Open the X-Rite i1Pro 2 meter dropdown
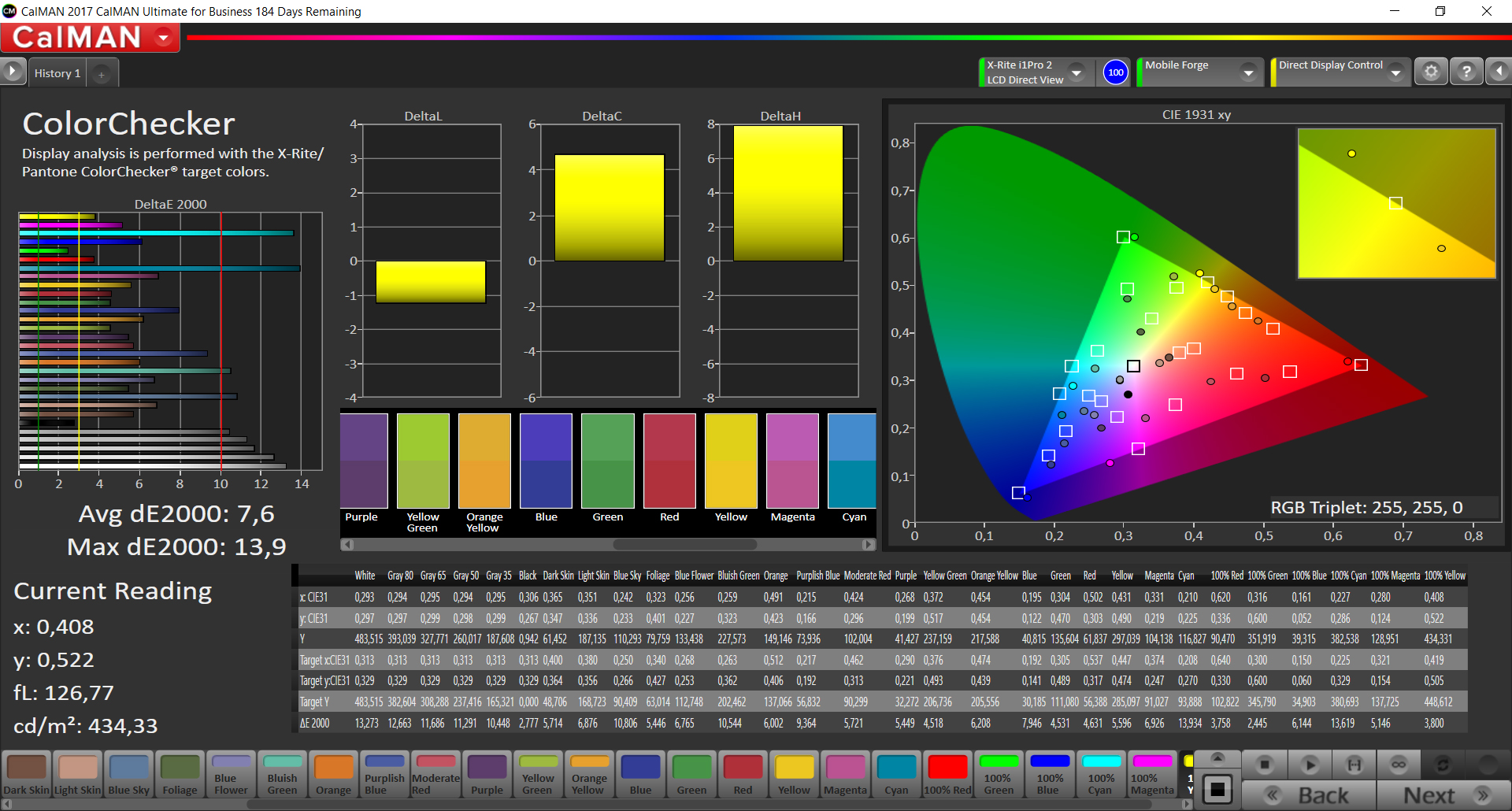Image resolution: width=1512 pixels, height=811 pixels. point(1077,72)
